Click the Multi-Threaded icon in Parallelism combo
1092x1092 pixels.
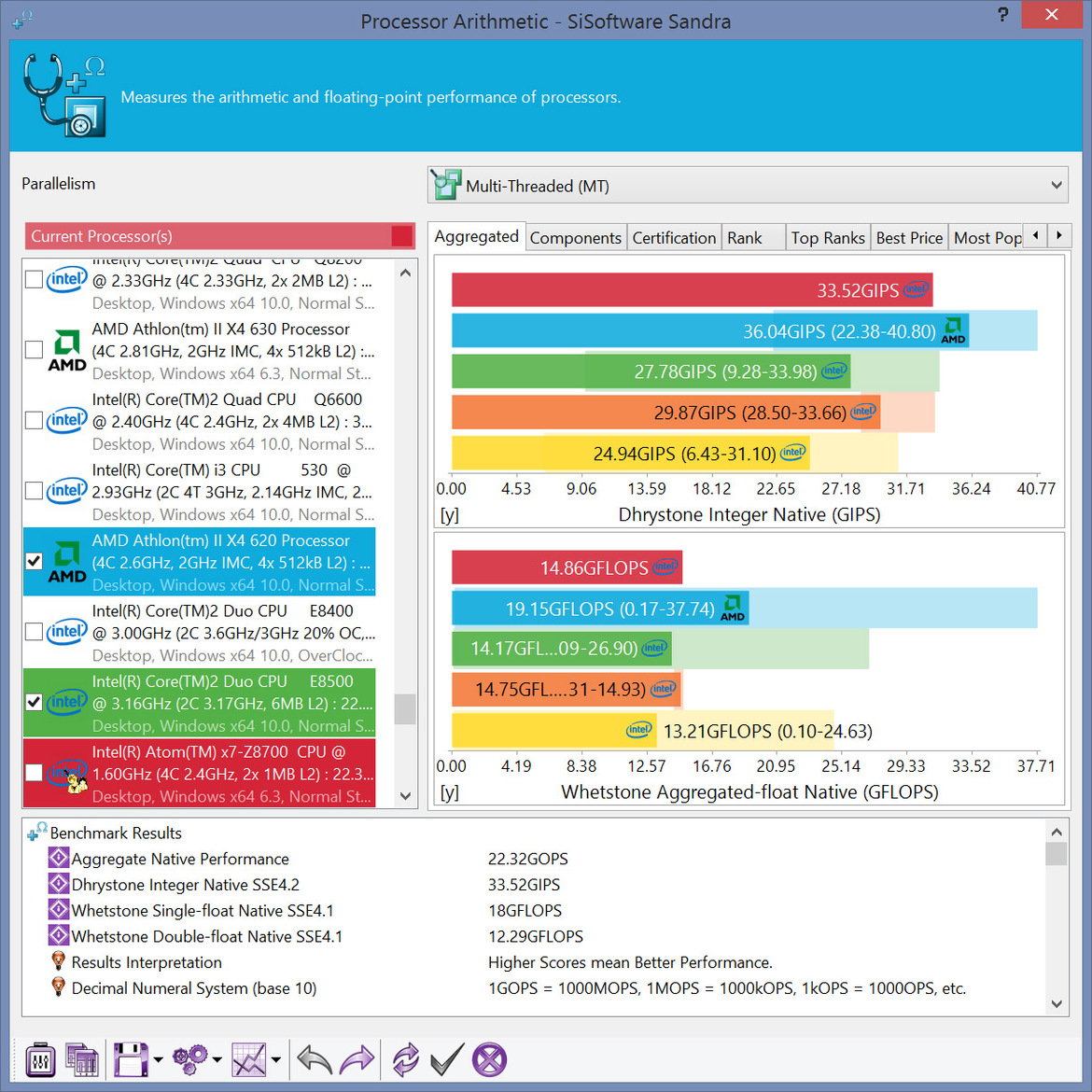446,185
